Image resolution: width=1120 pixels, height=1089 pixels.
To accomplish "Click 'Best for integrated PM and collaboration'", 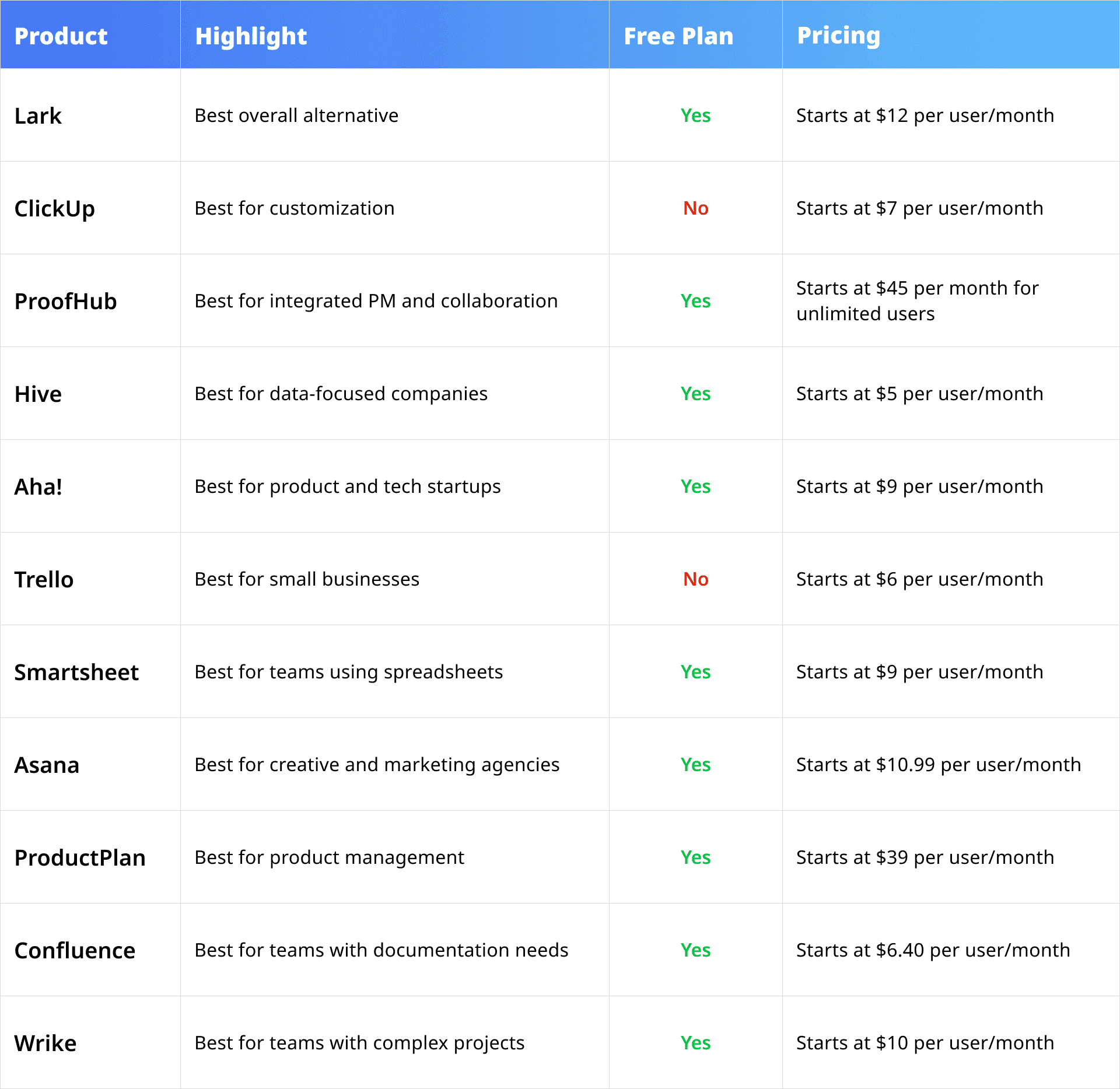I will click(x=376, y=301).
